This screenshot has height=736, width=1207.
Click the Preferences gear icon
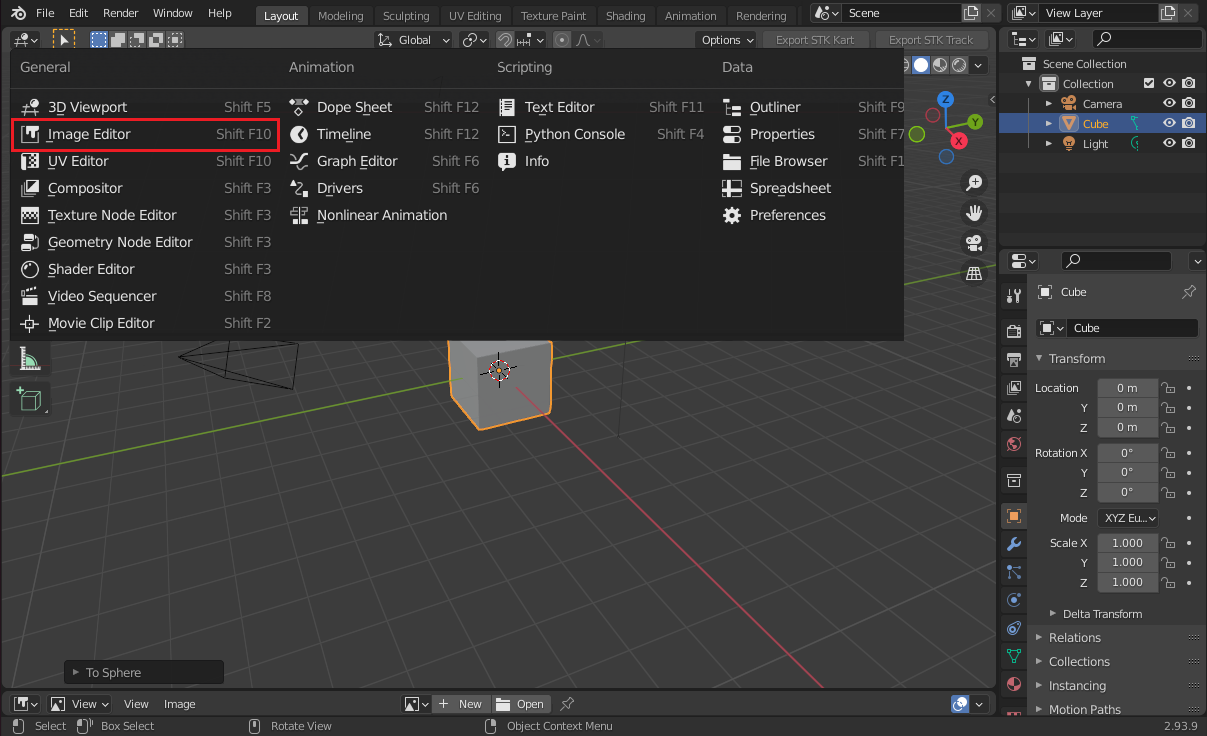732,215
